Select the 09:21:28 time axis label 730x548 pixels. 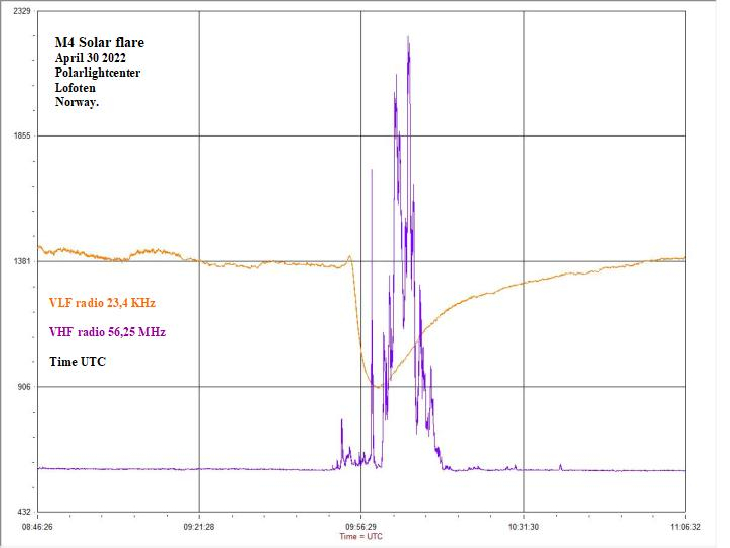click(199, 526)
